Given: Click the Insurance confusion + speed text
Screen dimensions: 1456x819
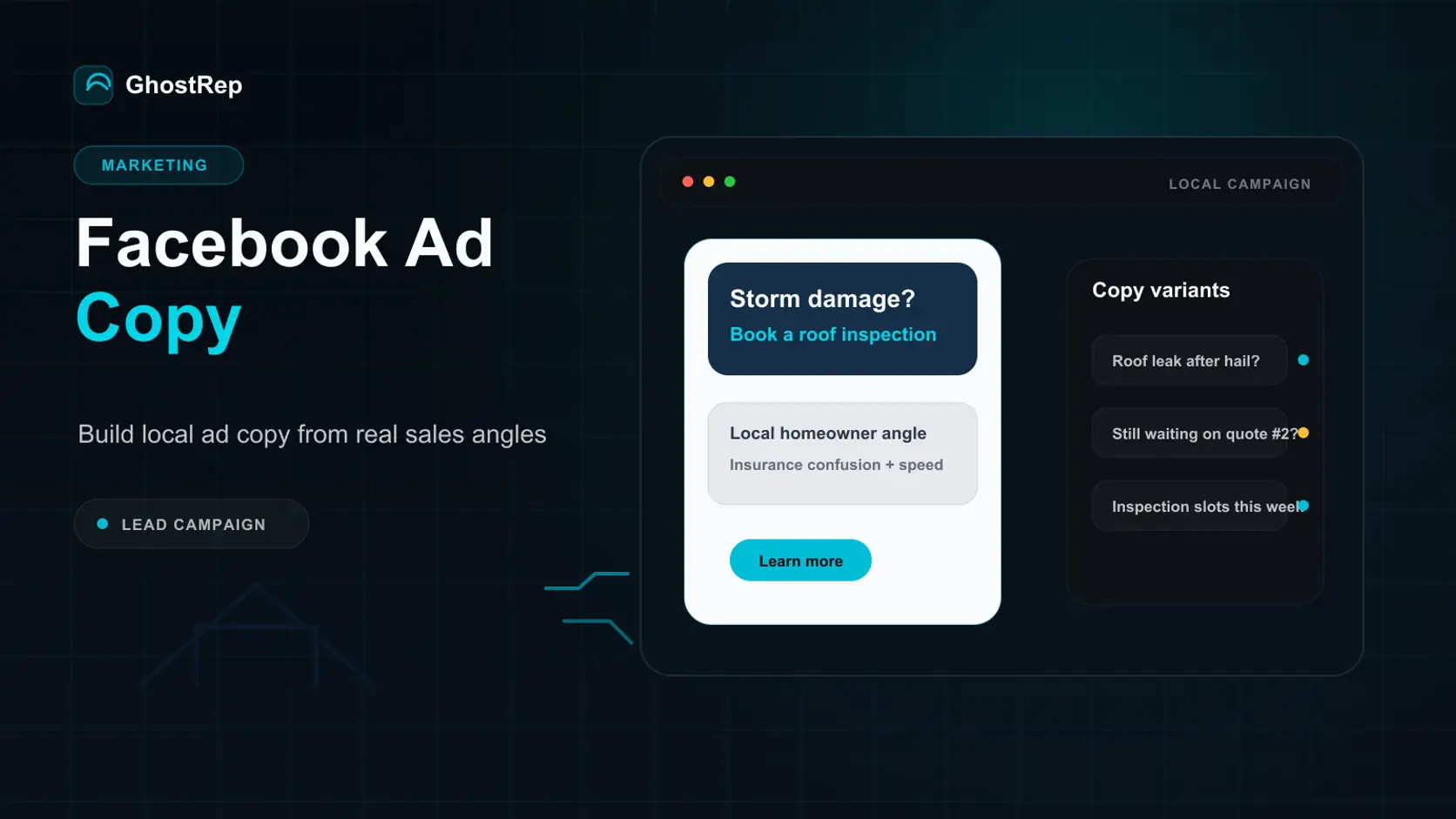Looking at the screenshot, I should click(x=836, y=465).
